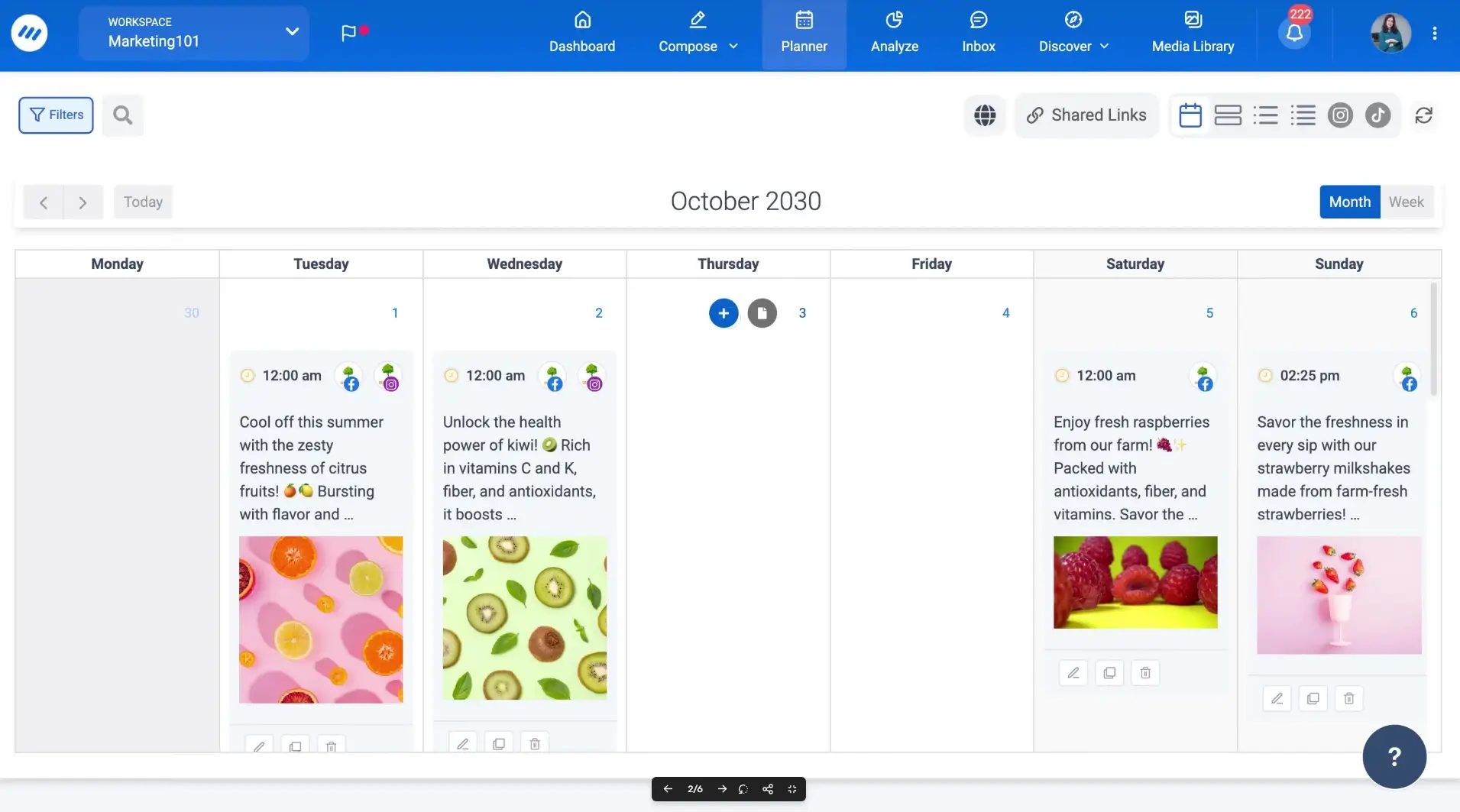Select the calendar view icon
This screenshot has width=1460, height=812.
(1190, 115)
